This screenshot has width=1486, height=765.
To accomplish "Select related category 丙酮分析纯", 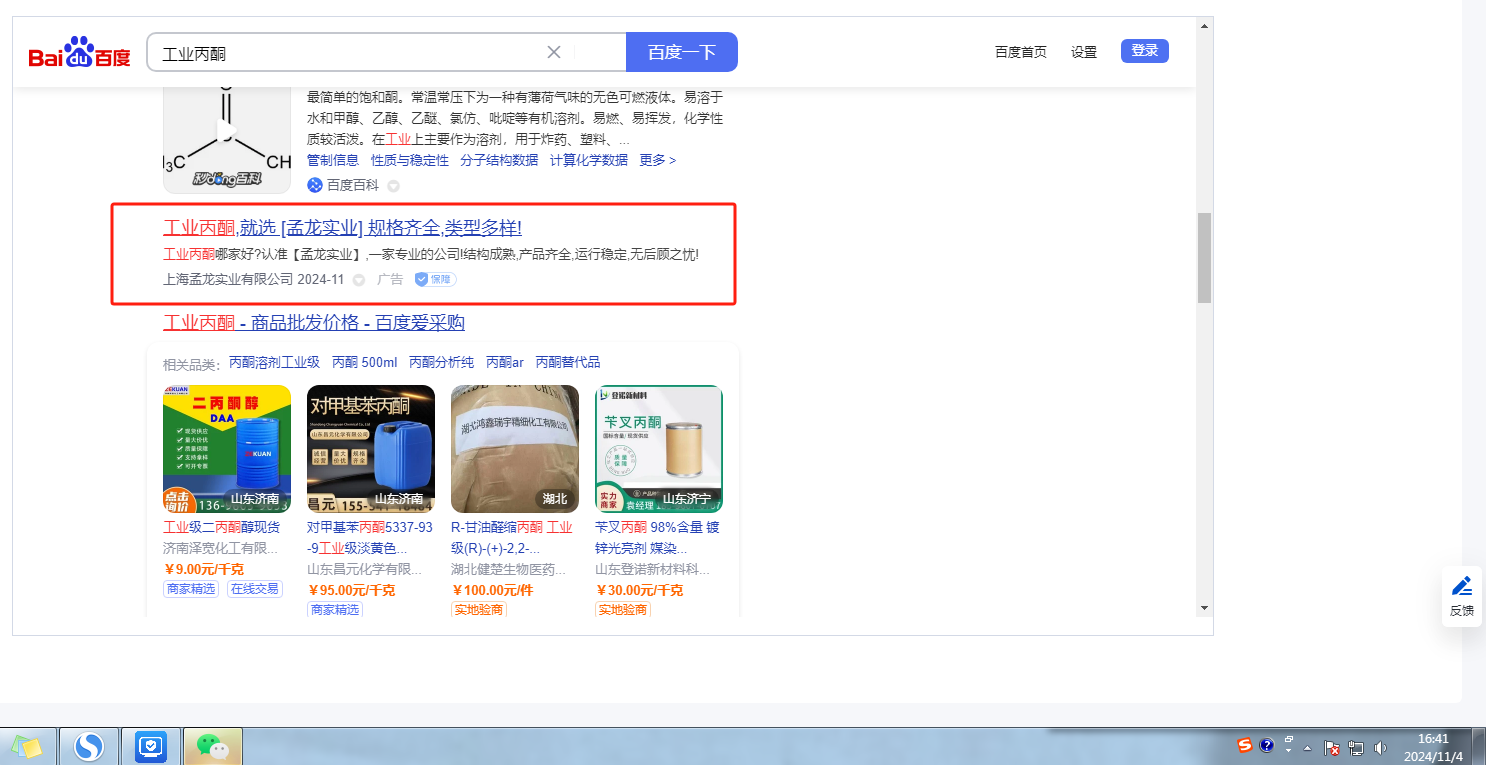I will (441, 362).
